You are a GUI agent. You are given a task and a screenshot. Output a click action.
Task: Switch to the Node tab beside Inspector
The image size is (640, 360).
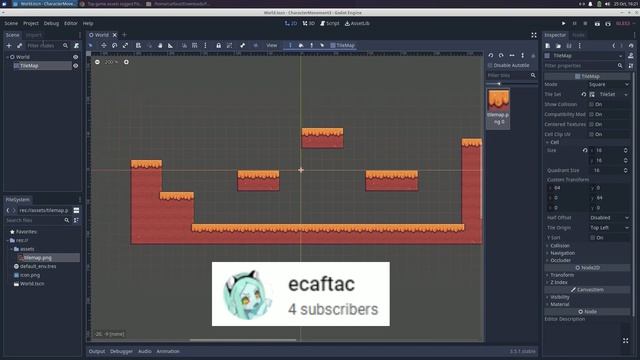click(x=578, y=35)
